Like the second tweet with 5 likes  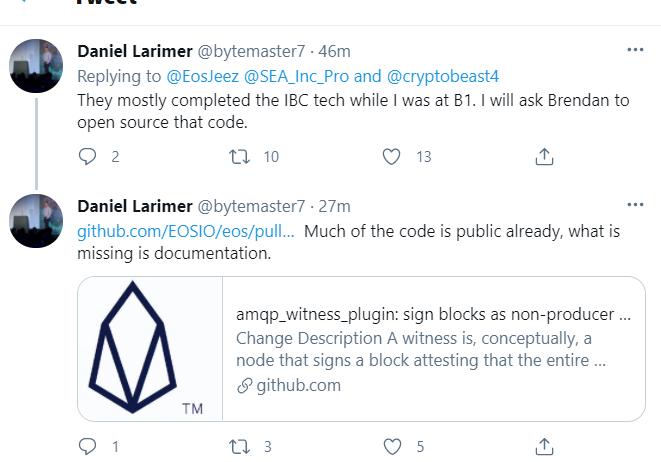[392, 447]
